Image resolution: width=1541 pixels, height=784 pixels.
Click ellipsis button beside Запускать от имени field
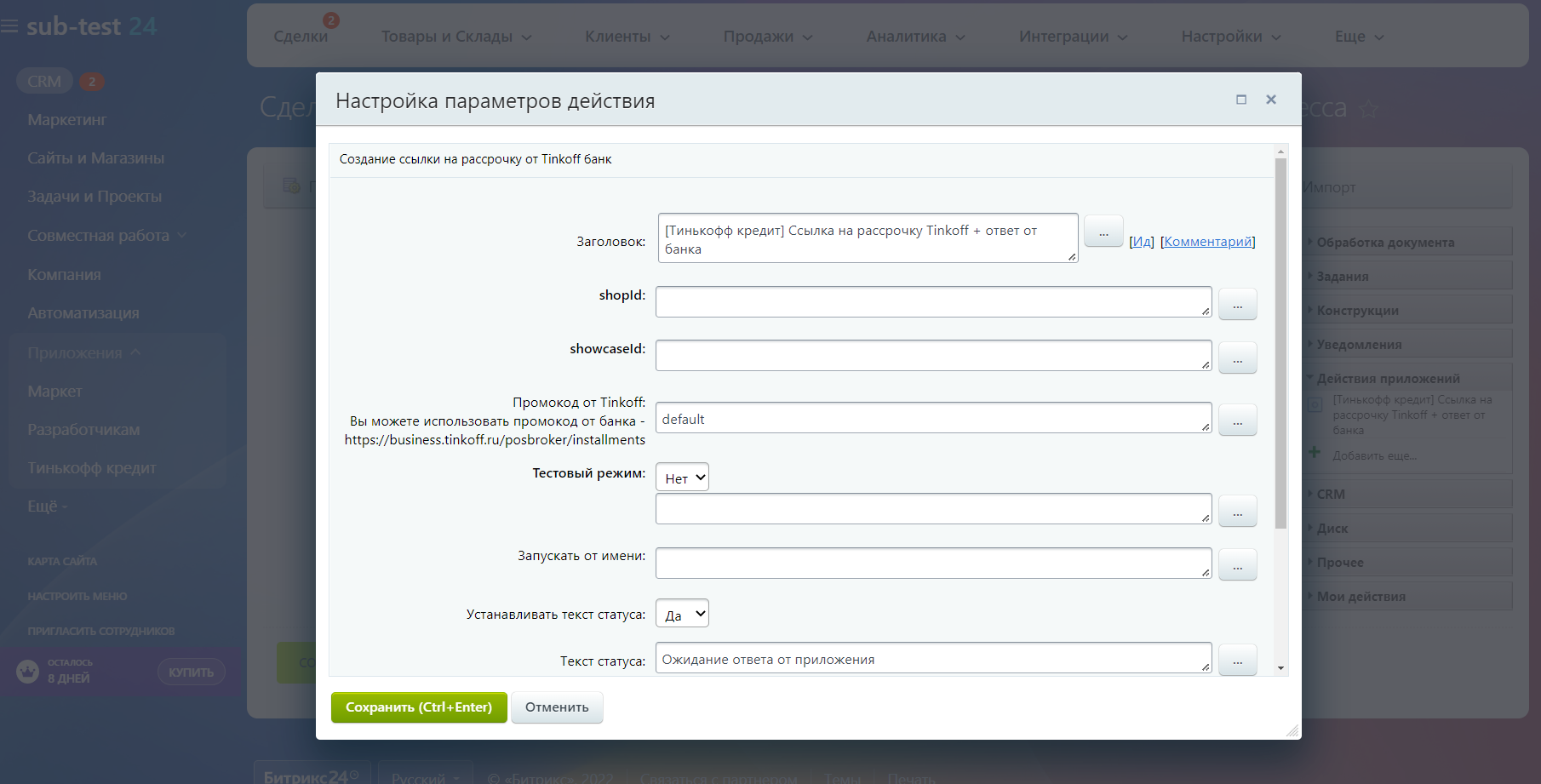coord(1237,564)
